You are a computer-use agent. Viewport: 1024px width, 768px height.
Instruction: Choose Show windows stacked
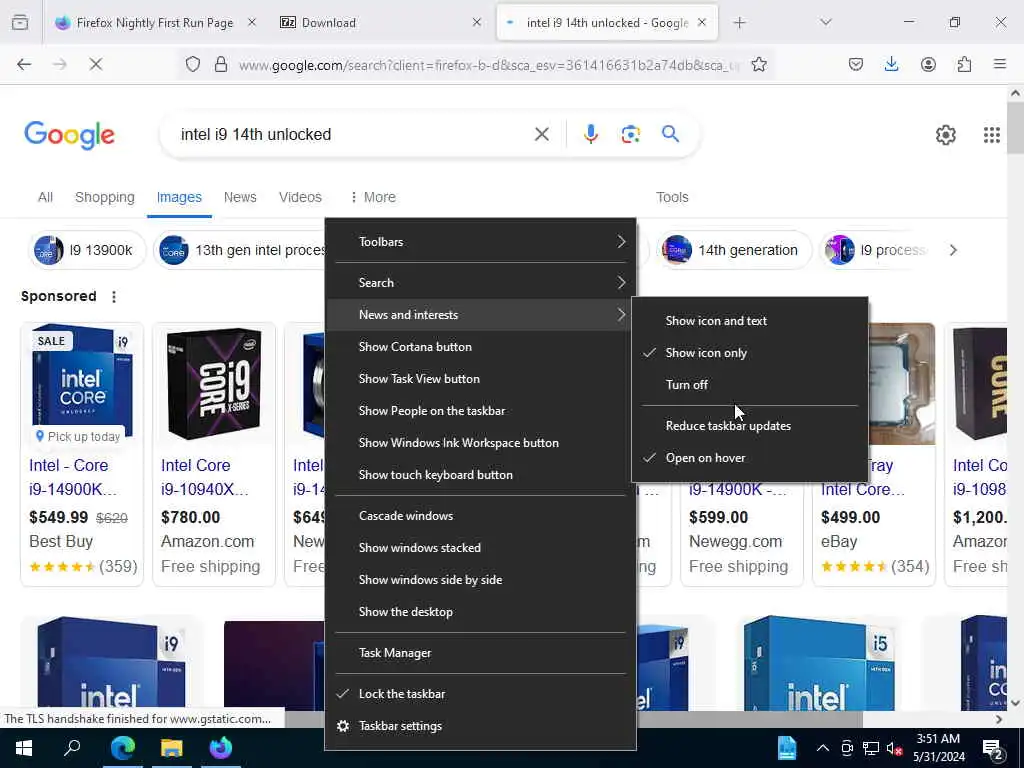(x=480, y=548)
